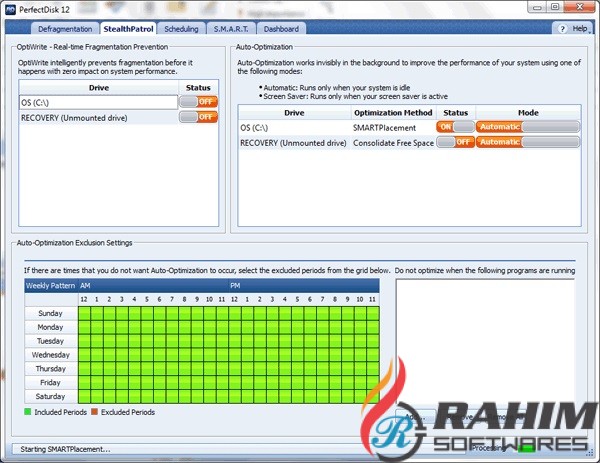Go to the S.M.A.R.T. tab
Image resolution: width=600 pixels, height=463 pixels.
231,29
